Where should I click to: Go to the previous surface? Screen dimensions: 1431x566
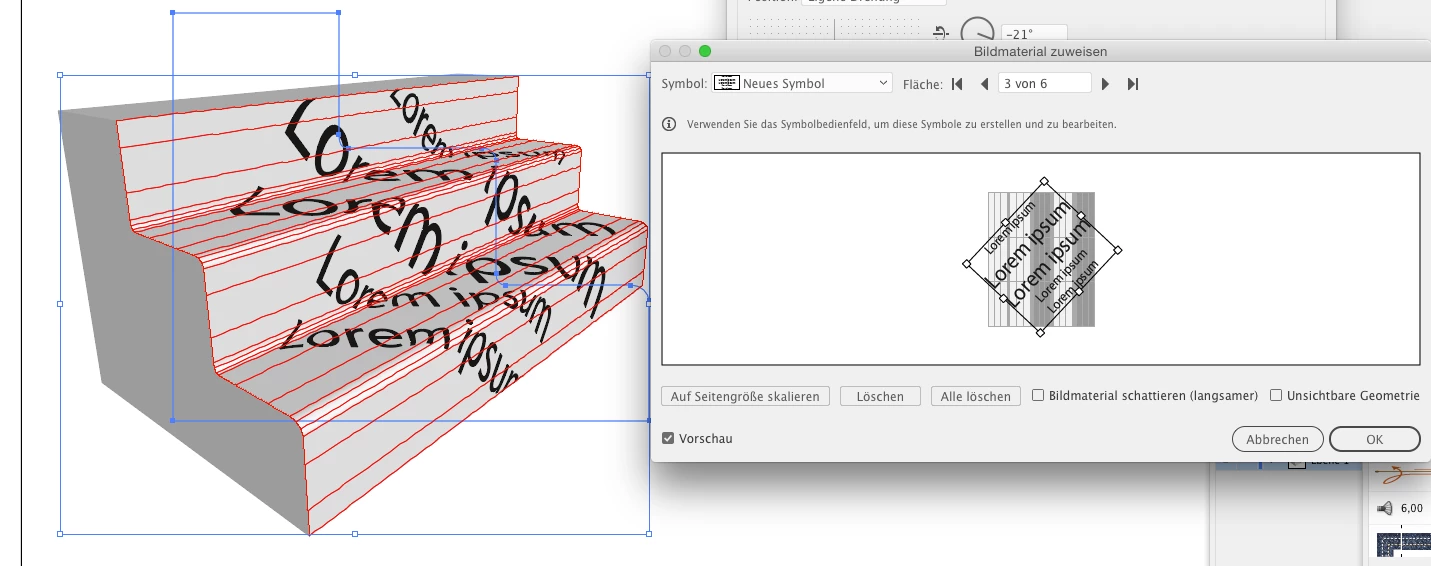(984, 84)
